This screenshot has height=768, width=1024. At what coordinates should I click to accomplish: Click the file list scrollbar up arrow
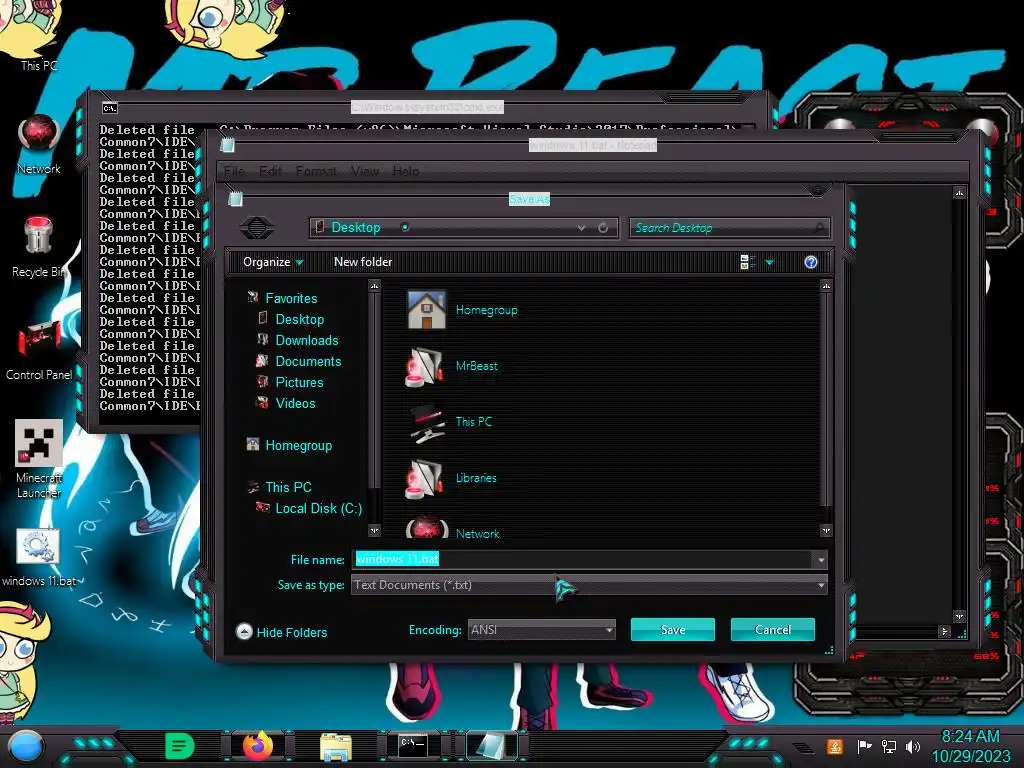click(826, 286)
